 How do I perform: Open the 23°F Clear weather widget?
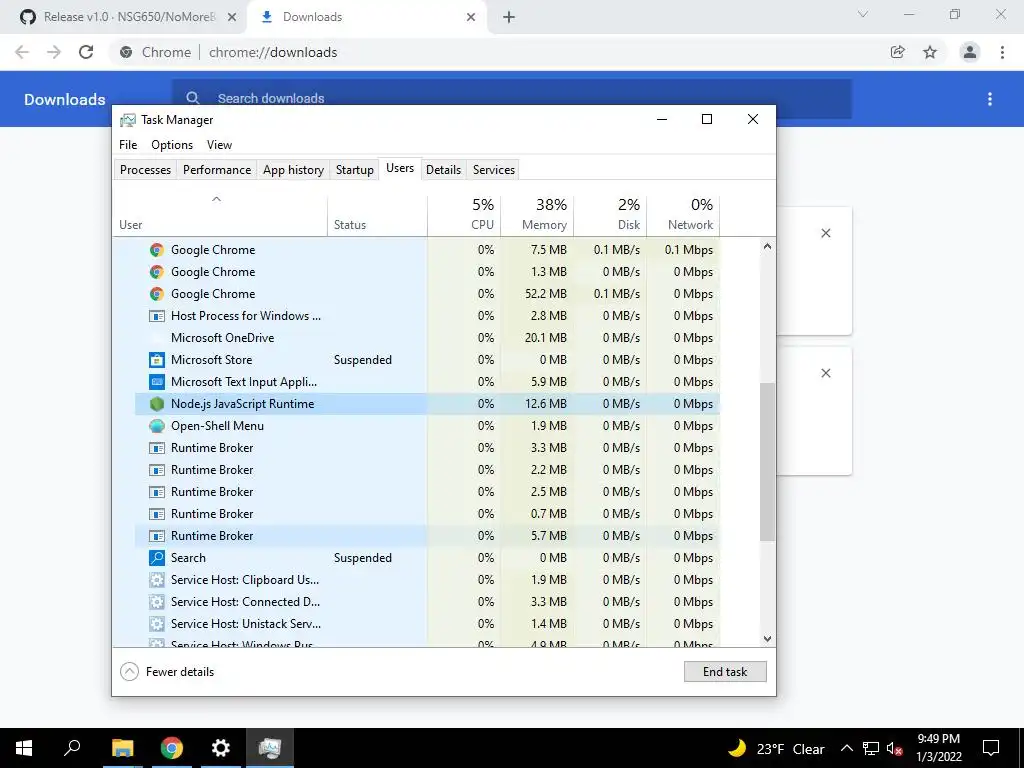point(776,748)
